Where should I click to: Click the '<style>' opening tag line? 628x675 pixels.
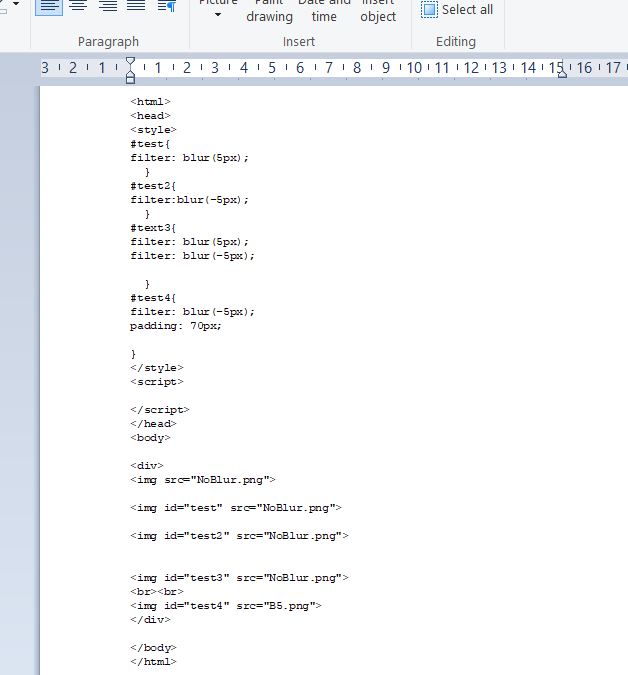pyautogui.click(x=154, y=130)
